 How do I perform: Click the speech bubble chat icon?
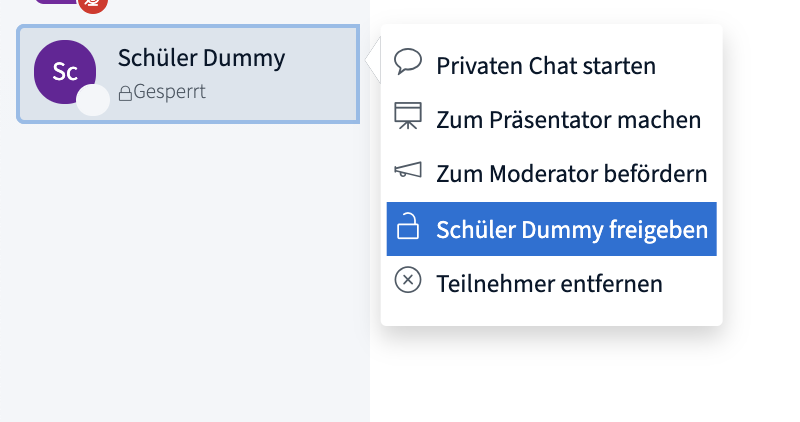click(408, 62)
